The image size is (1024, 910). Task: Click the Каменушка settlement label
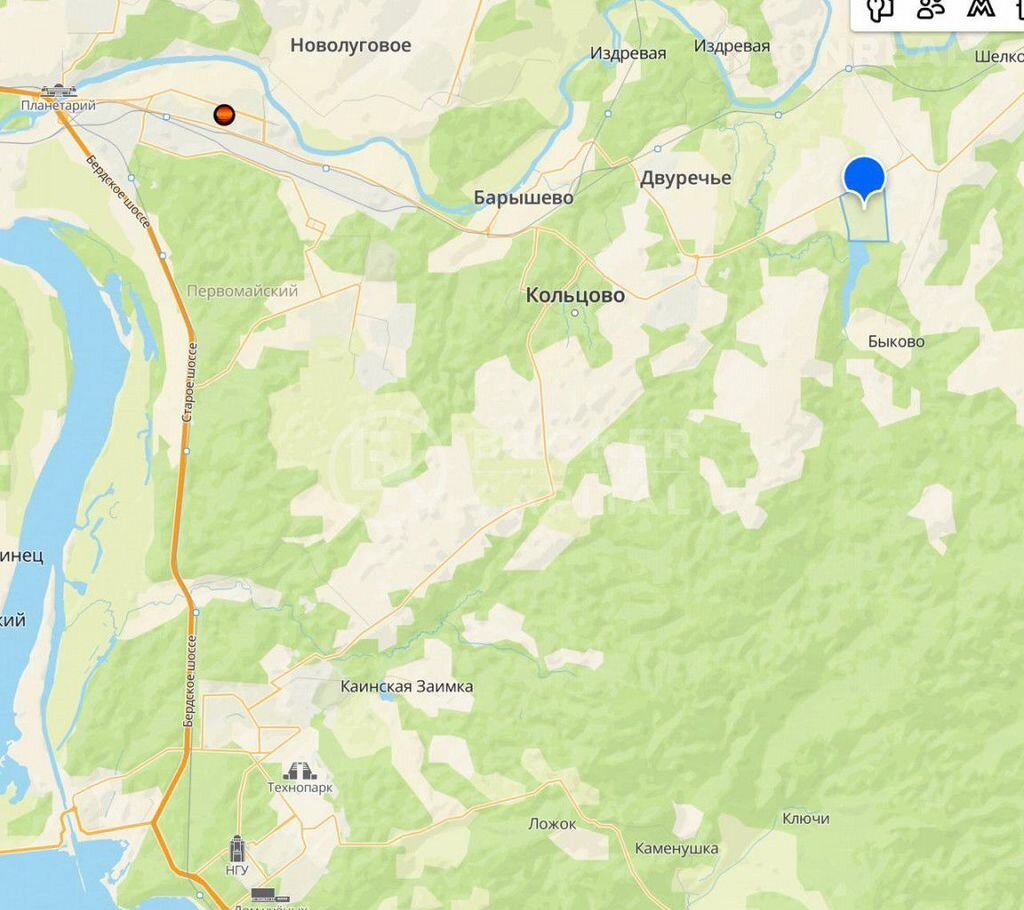pyautogui.click(x=677, y=849)
